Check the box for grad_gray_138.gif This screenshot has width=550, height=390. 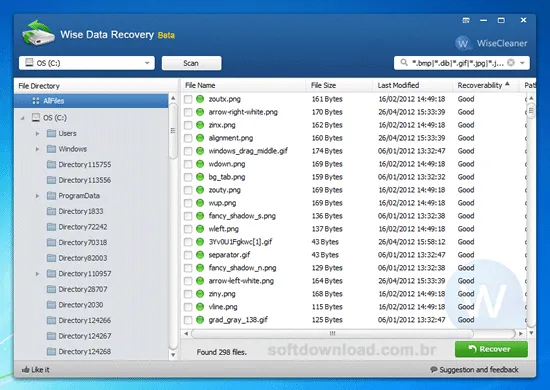click(x=188, y=320)
